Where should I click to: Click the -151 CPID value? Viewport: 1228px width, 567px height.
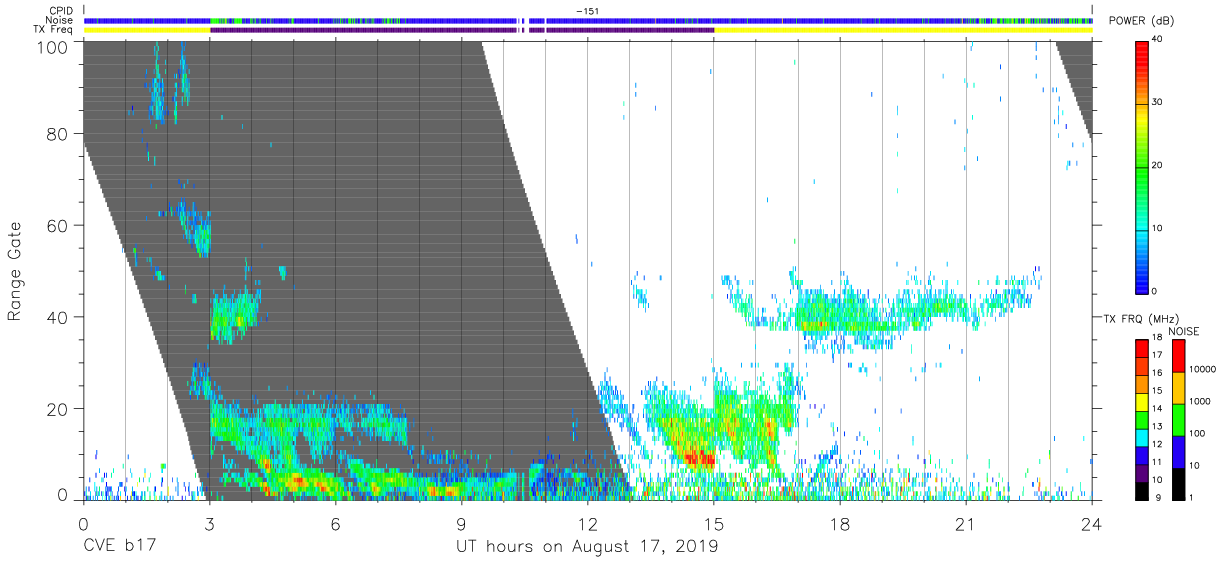click(x=587, y=11)
